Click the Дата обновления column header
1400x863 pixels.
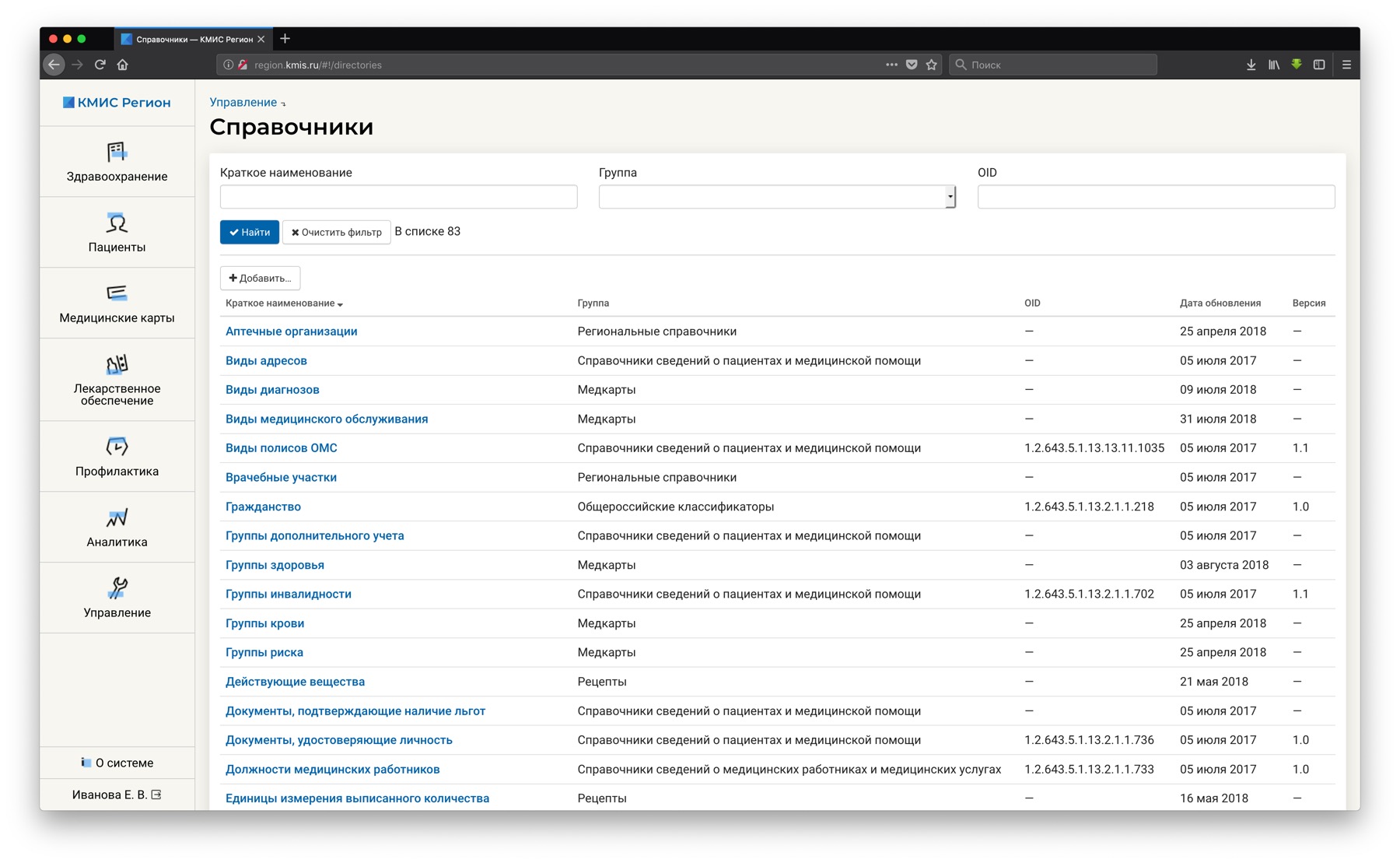pyautogui.click(x=1220, y=303)
